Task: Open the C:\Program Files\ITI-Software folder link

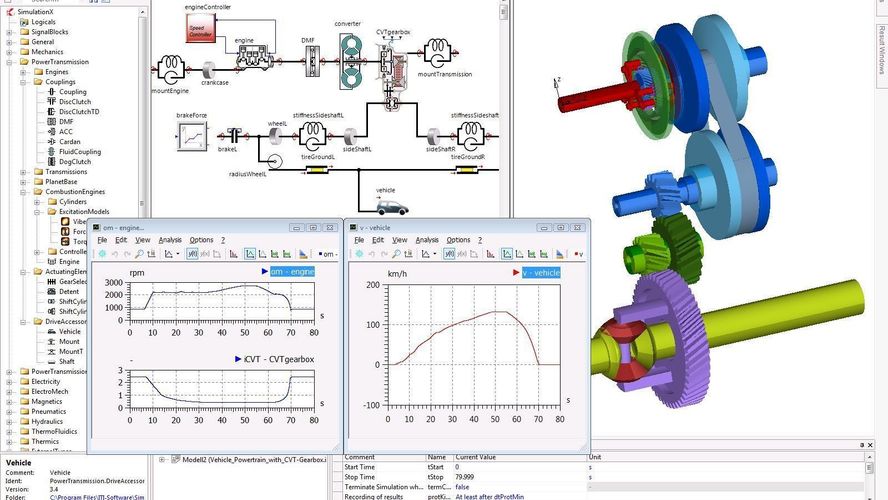Action: click(97, 497)
